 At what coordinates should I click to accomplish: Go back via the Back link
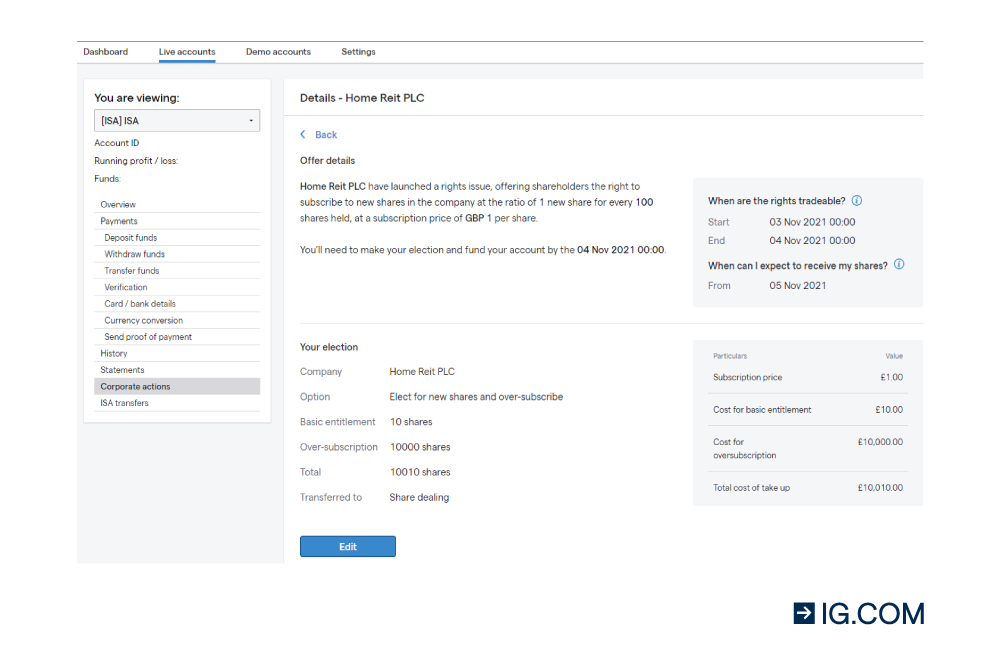click(326, 135)
